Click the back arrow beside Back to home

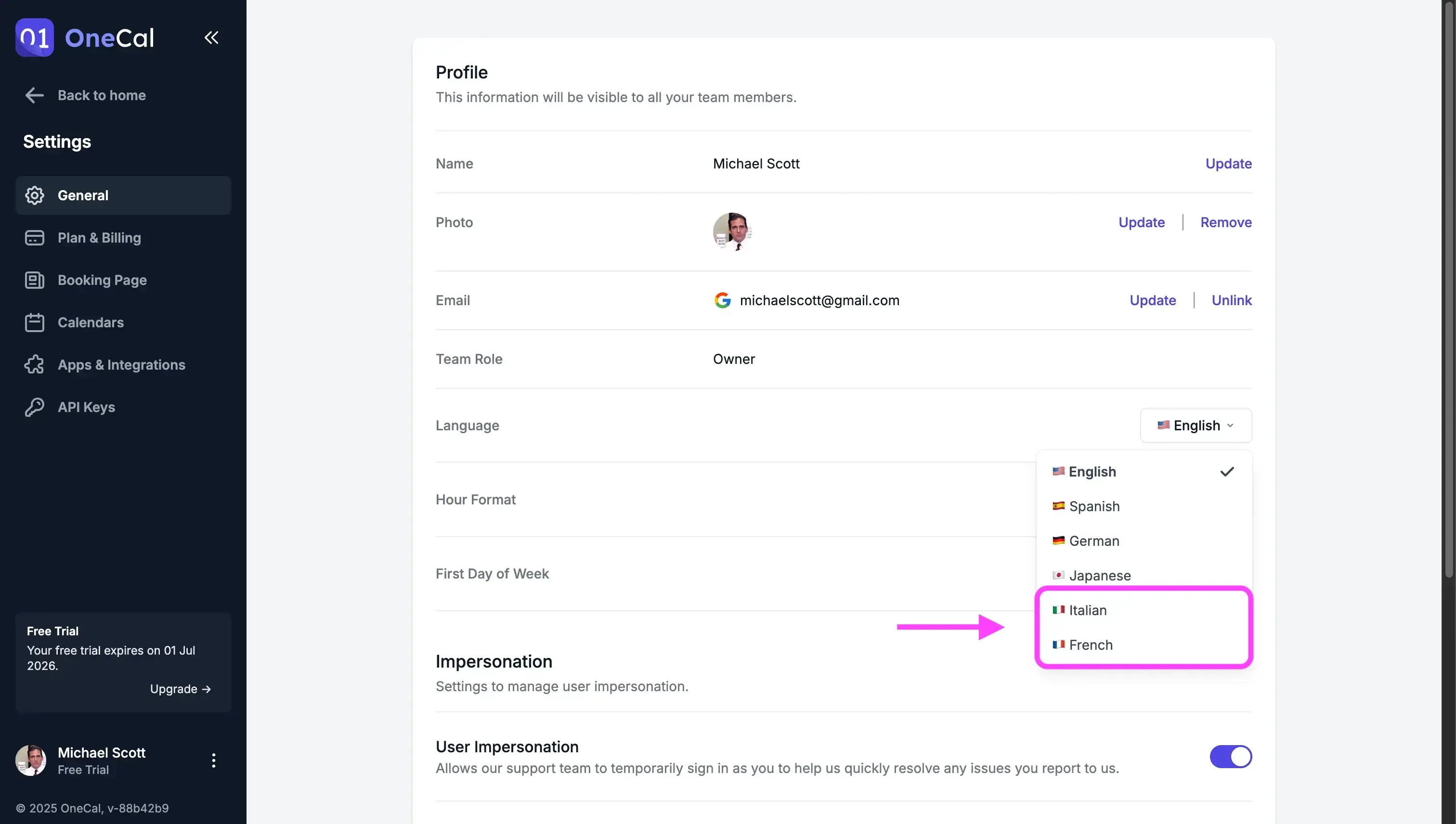click(x=34, y=95)
